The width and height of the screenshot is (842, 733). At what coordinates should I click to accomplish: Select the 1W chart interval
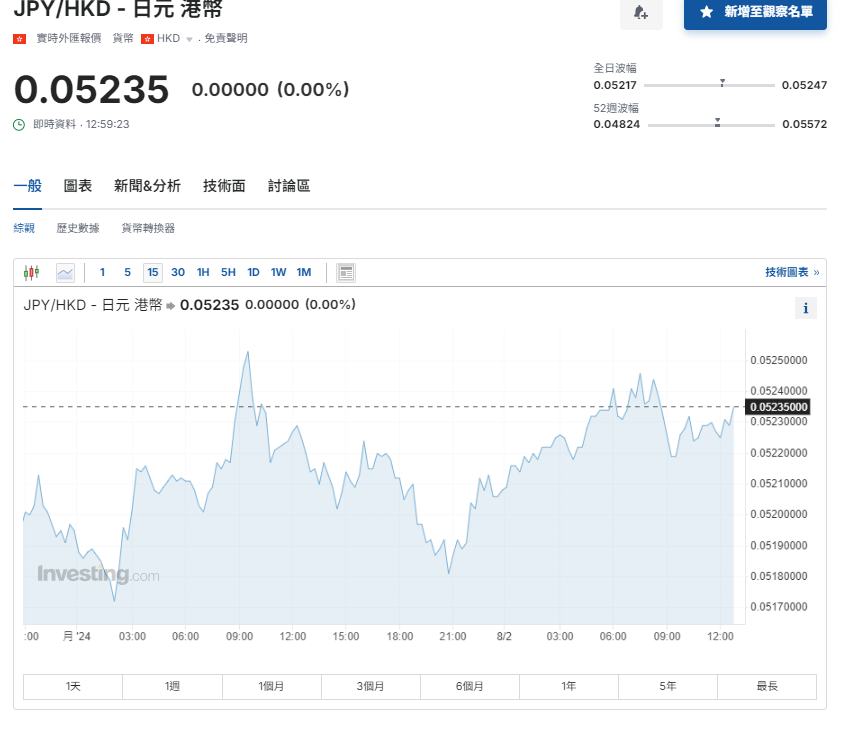pyautogui.click(x=278, y=271)
